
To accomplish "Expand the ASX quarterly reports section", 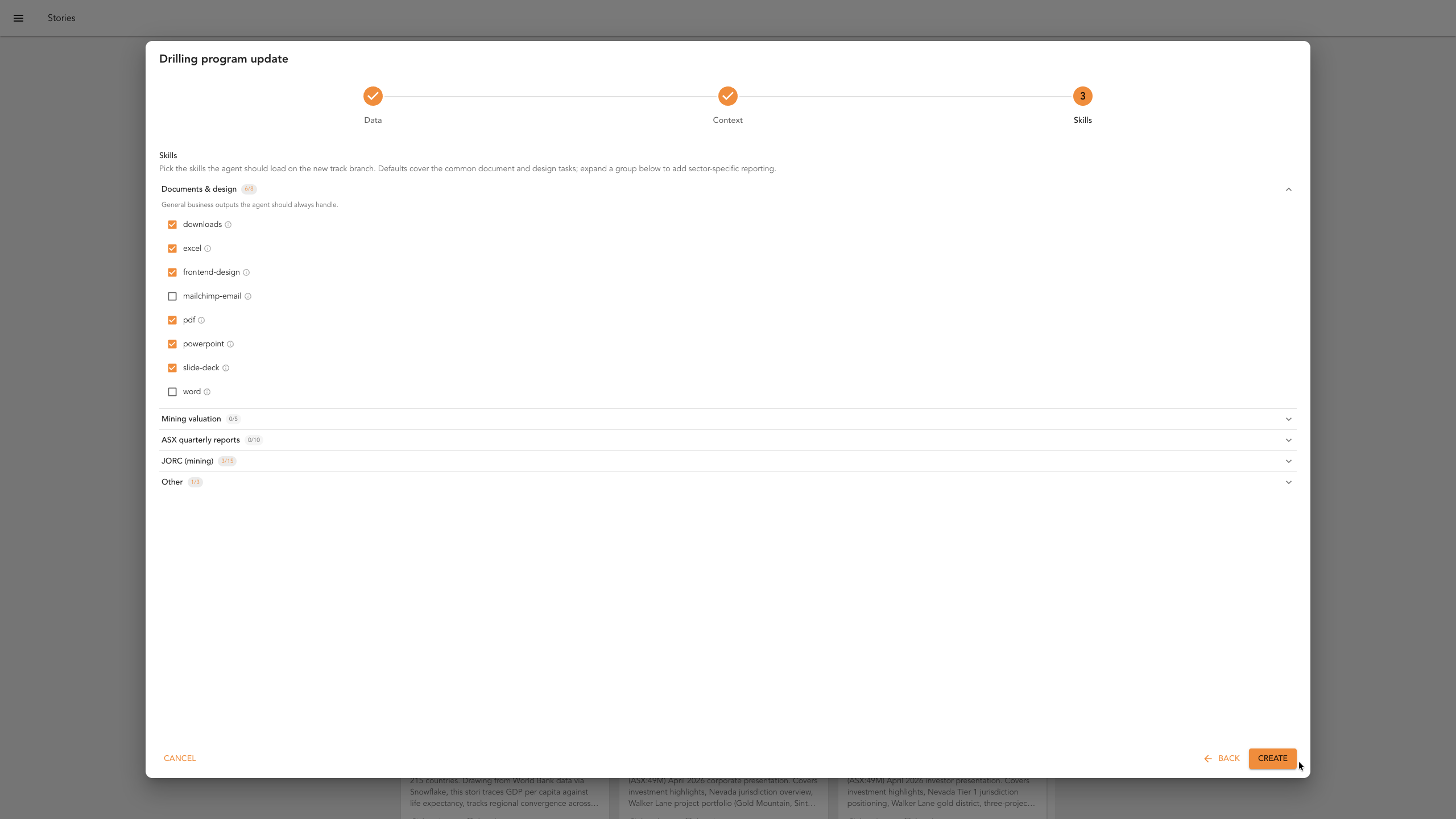I will pyautogui.click(x=728, y=440).
